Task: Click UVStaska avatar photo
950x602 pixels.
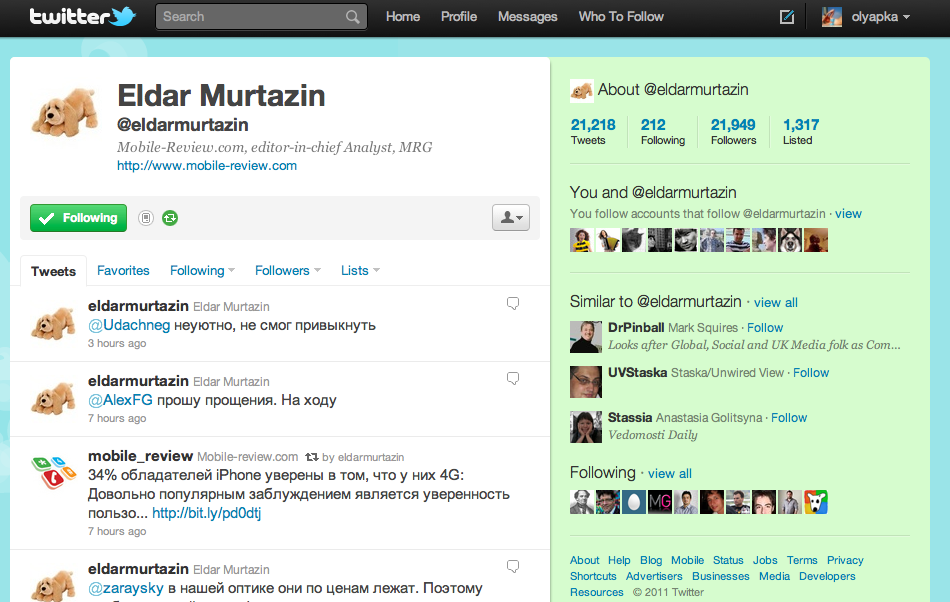Action: coord(586,382)
